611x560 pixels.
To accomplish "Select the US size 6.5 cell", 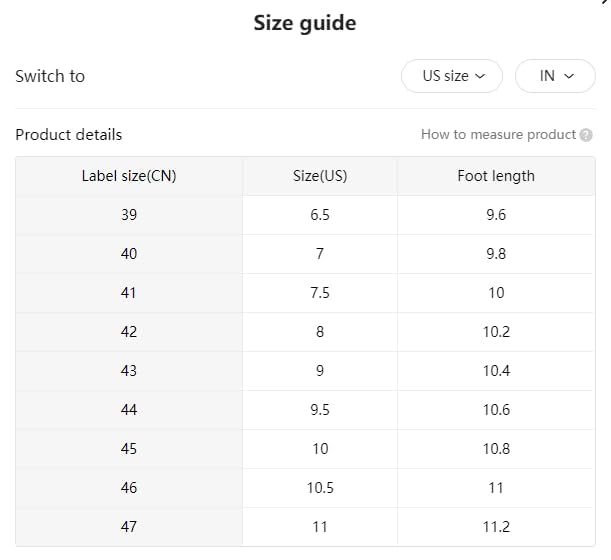I will tap(320, 215).
